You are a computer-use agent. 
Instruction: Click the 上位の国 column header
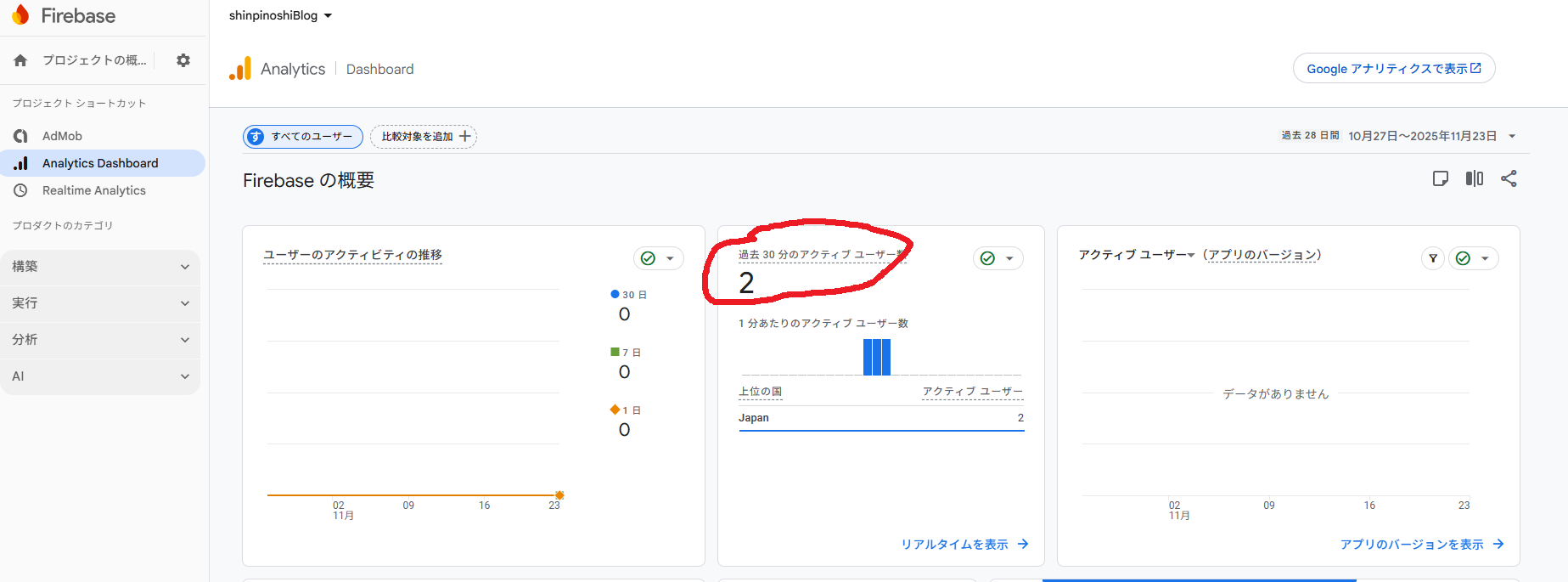pyautogui.click(x=760, y=392)
